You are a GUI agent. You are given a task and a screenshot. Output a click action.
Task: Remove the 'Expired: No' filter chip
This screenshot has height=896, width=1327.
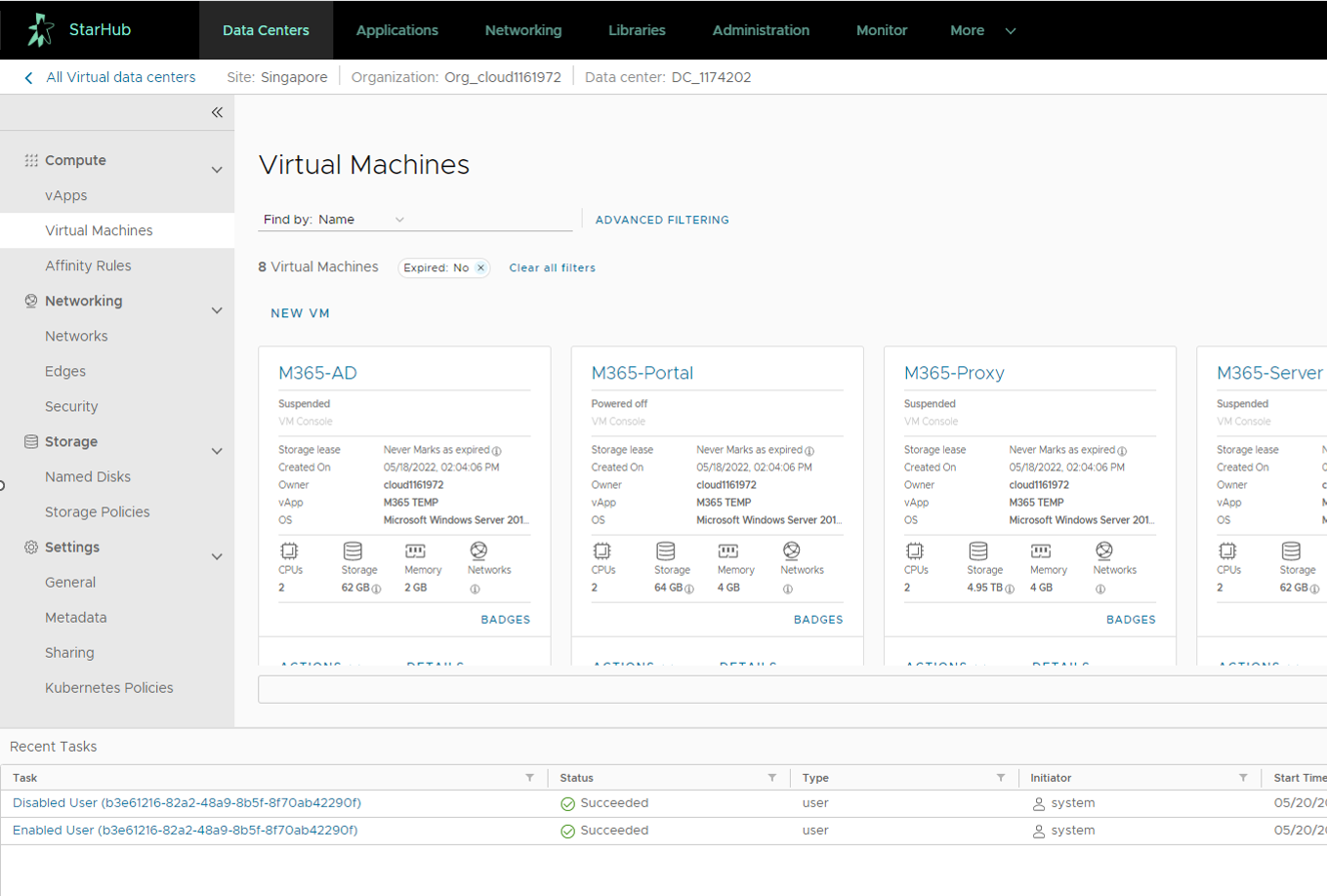[480, 267]
